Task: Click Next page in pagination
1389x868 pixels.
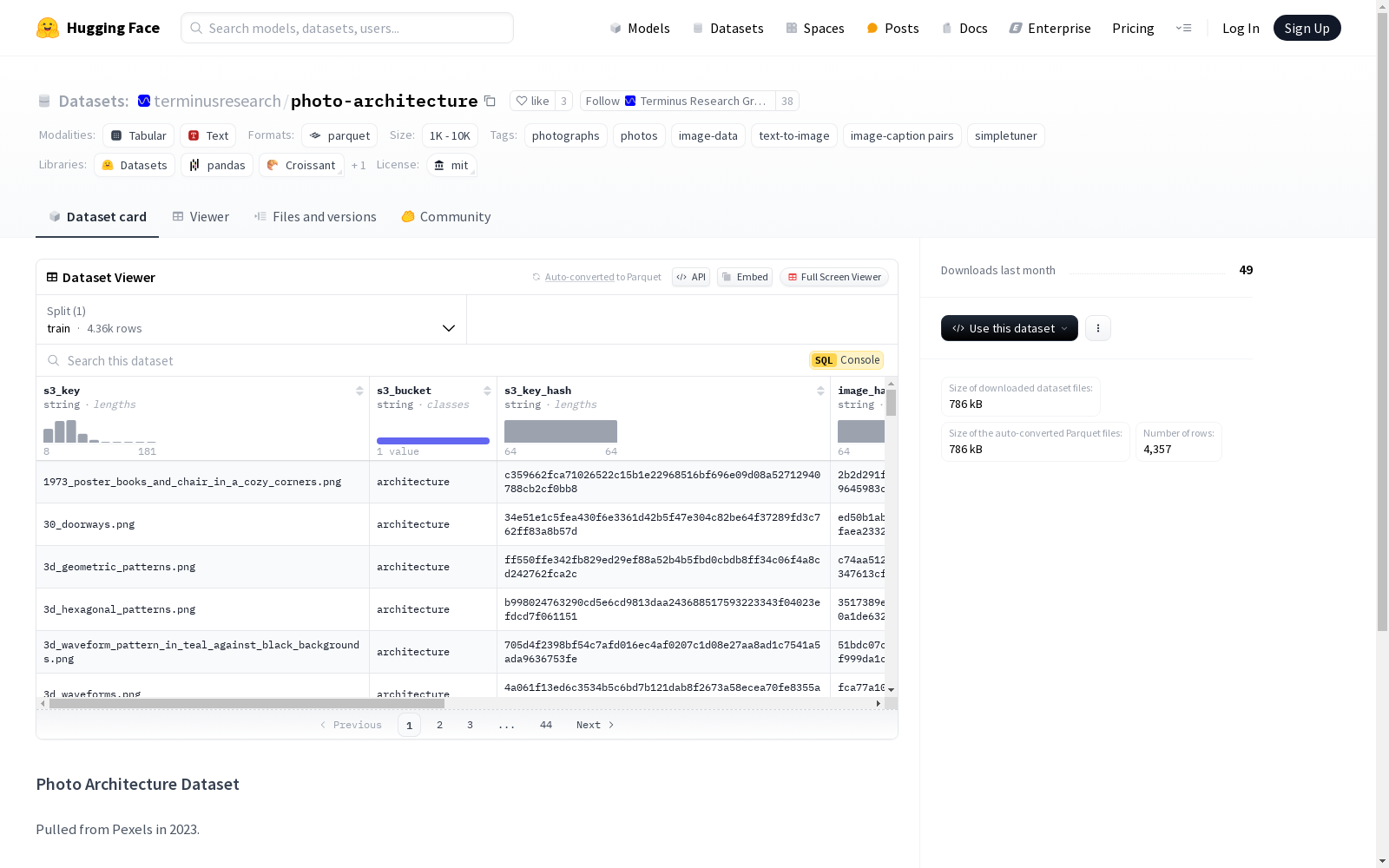Action: point(596,725)
